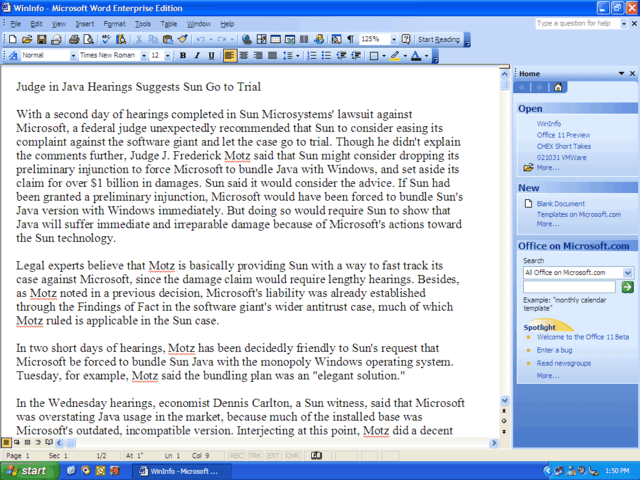Expand the Home task pane menu arrow
Image resolution: width=640 pixels, height=480 pixels.
(x=621, y=73)
